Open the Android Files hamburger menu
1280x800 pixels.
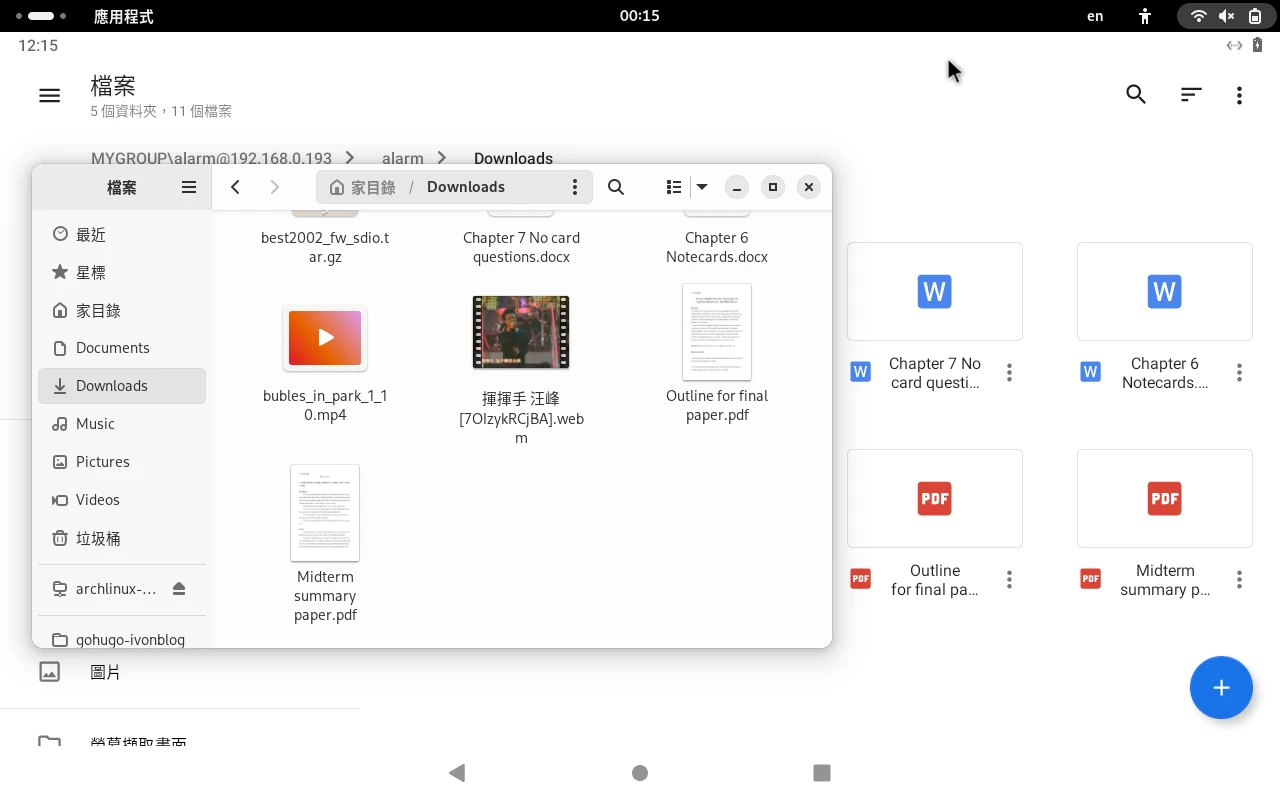click(x=49, y=95)
